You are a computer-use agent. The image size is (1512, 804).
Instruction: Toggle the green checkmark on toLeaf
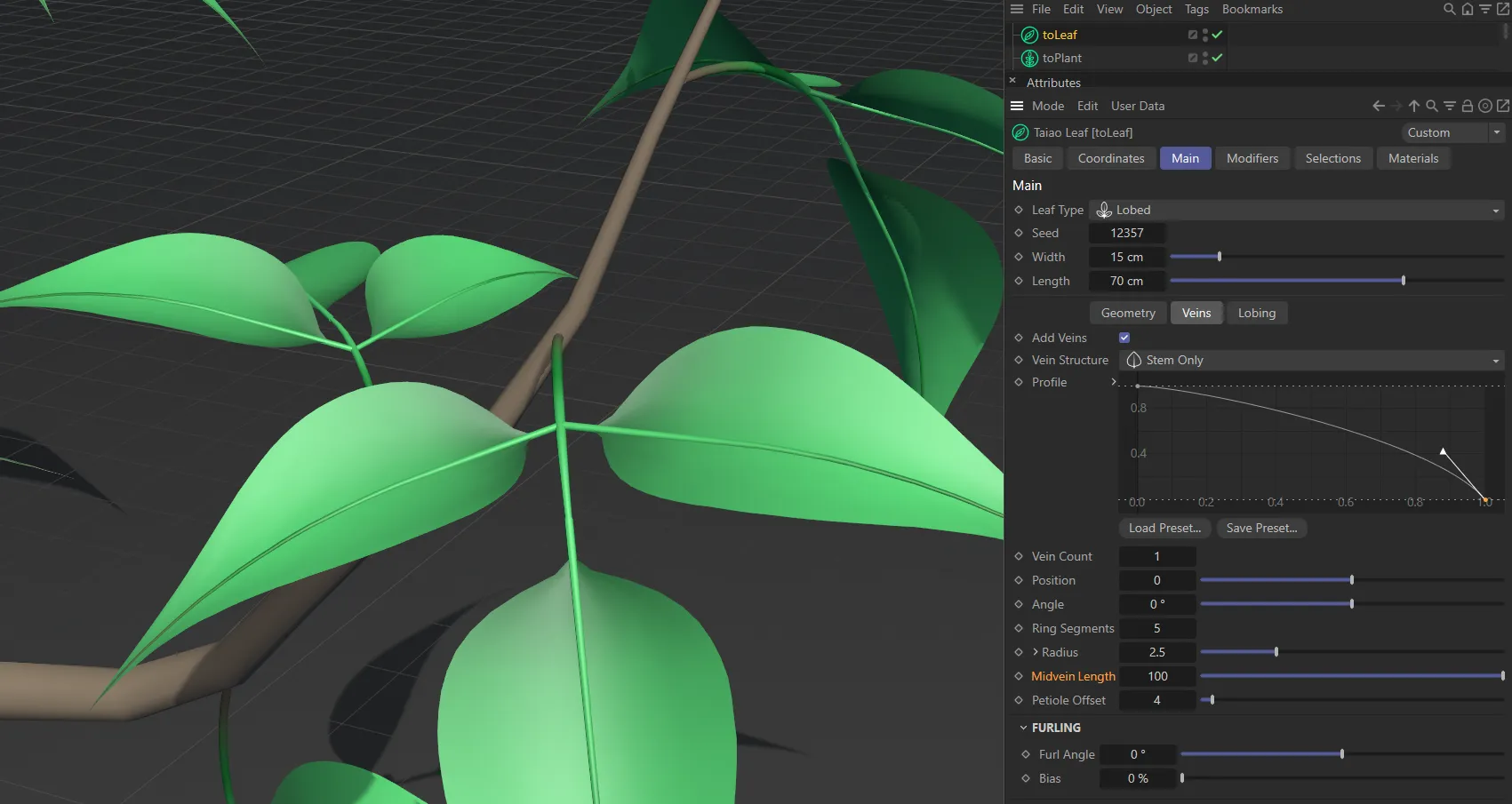[x=1218, y=35]
